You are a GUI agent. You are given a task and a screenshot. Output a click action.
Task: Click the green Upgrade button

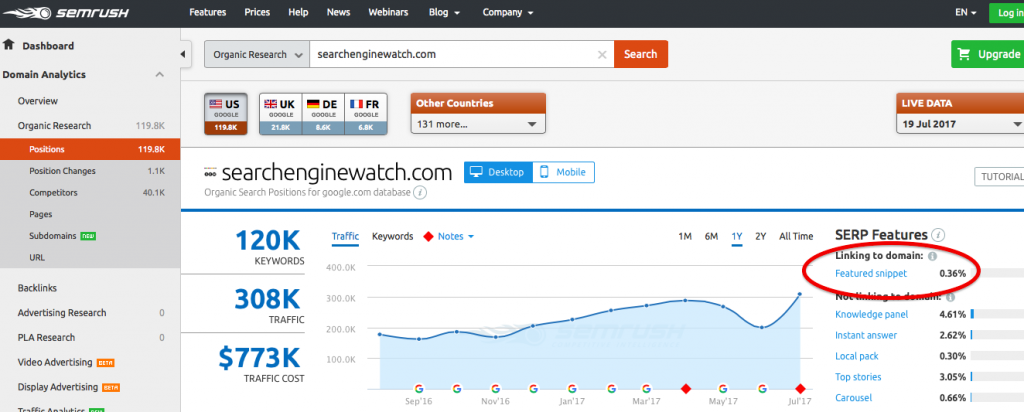[987, 54]
